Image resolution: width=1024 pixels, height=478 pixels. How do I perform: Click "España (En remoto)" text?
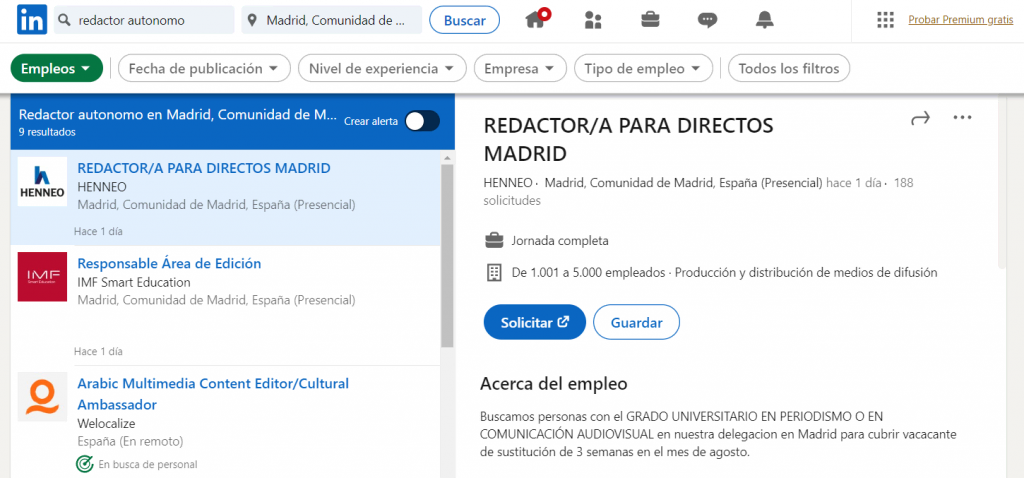point(130,441)
